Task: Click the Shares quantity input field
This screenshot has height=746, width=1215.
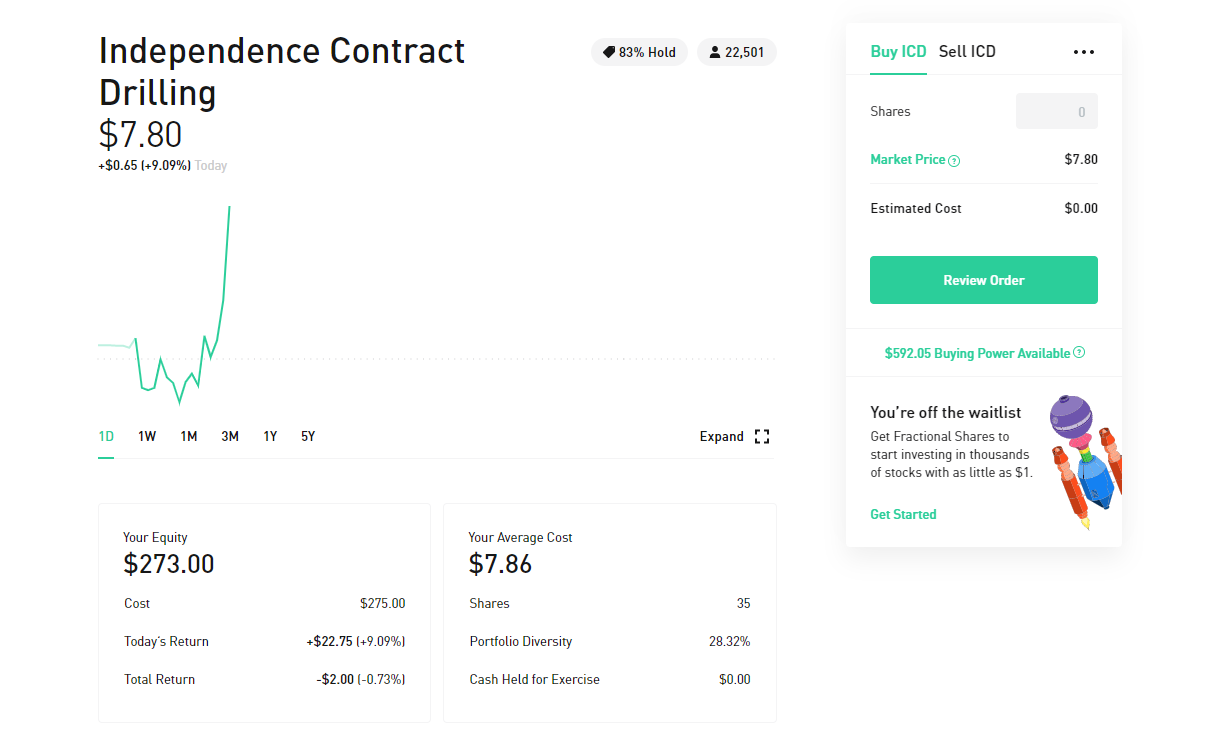Action: pos(1056,112)
